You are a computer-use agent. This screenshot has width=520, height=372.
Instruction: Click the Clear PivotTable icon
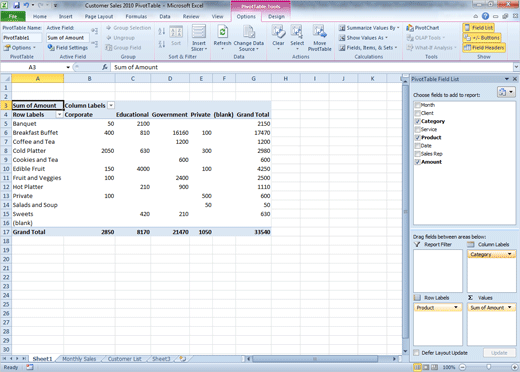pos(278,32)
